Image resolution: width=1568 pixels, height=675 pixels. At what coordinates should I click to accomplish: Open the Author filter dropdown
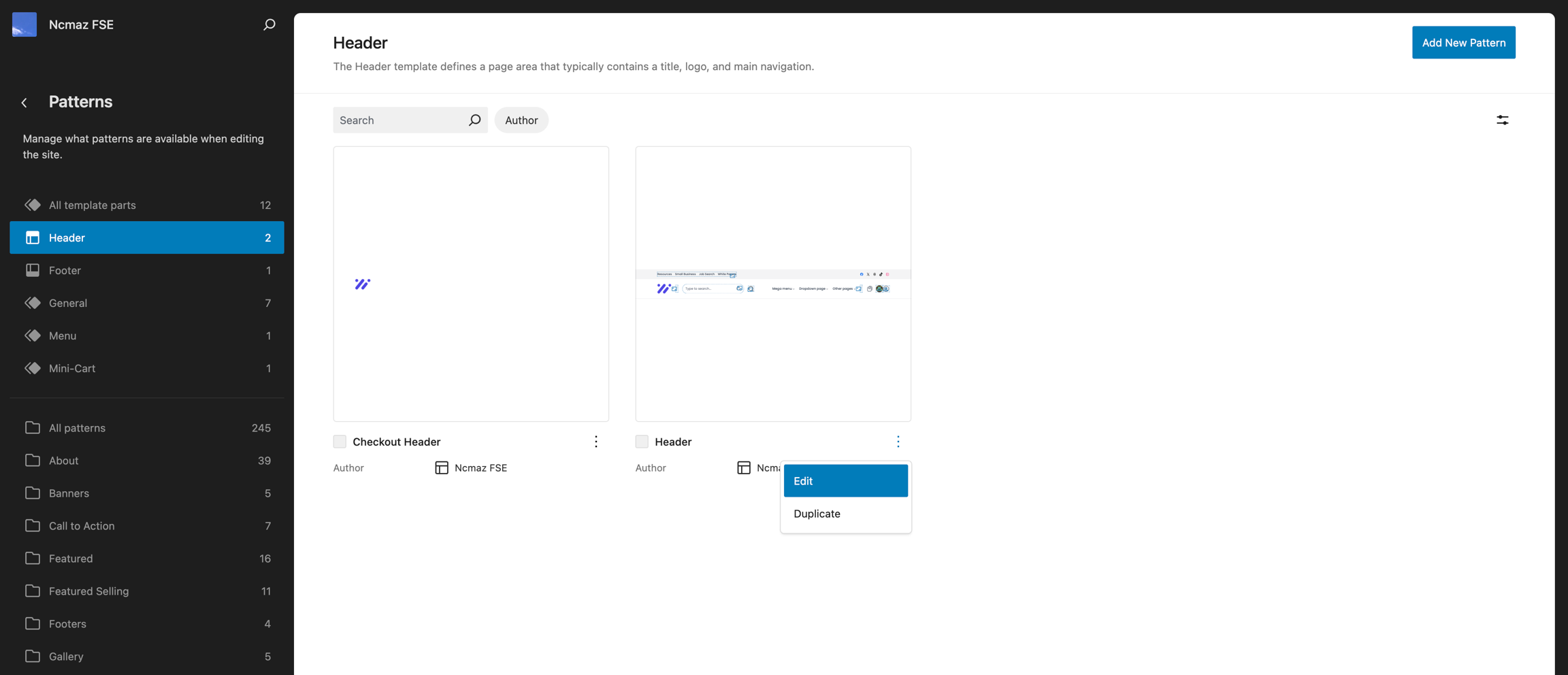tap(521, 120)
